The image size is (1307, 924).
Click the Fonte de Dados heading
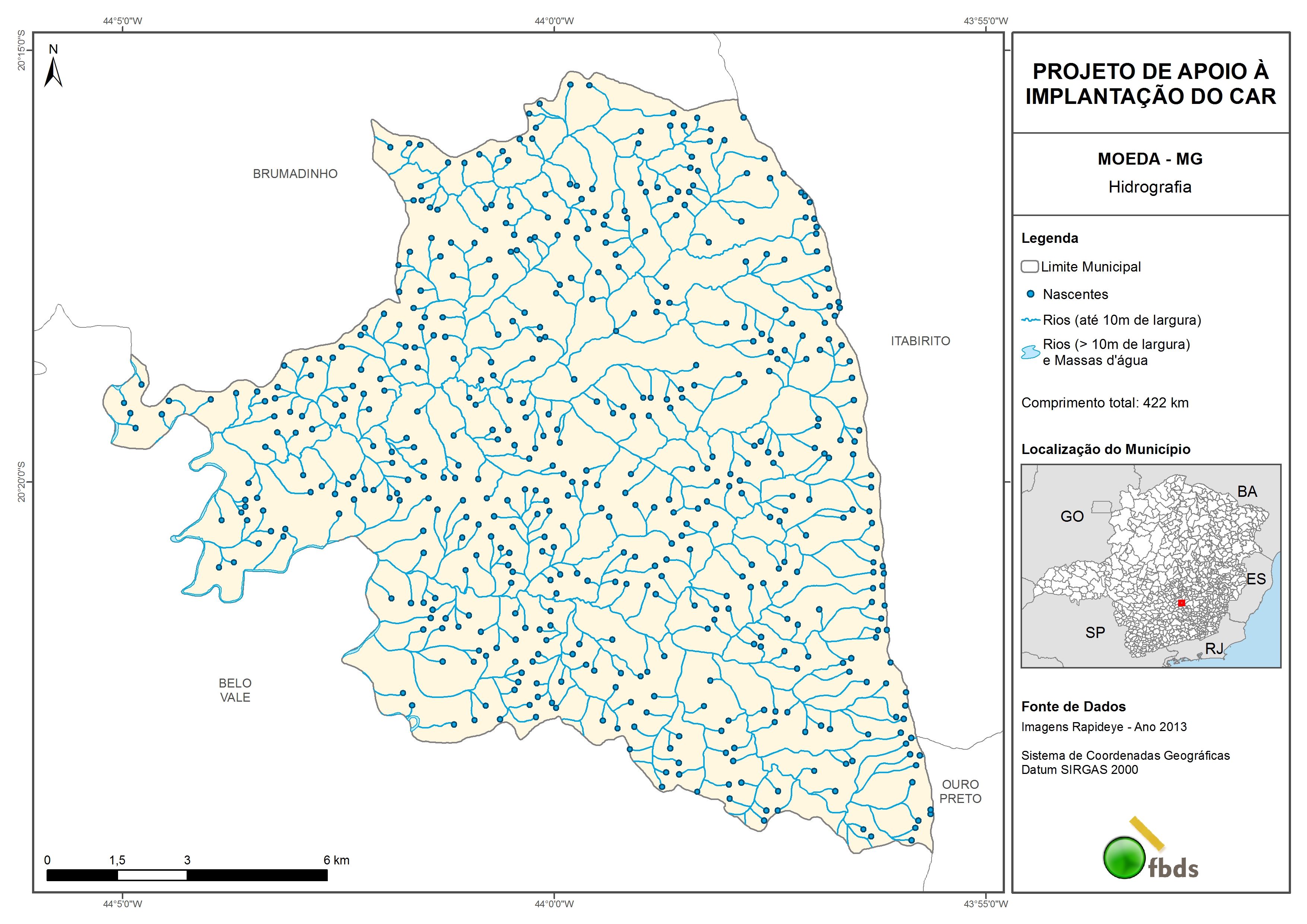(1073, 707)
